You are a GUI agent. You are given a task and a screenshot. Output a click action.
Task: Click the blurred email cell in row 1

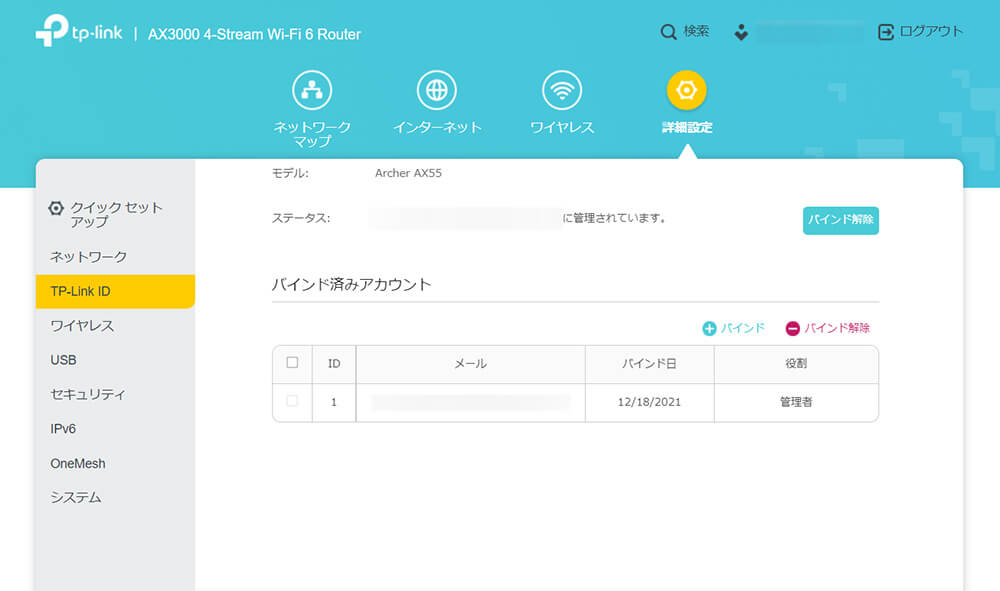(x=470, y=402)
